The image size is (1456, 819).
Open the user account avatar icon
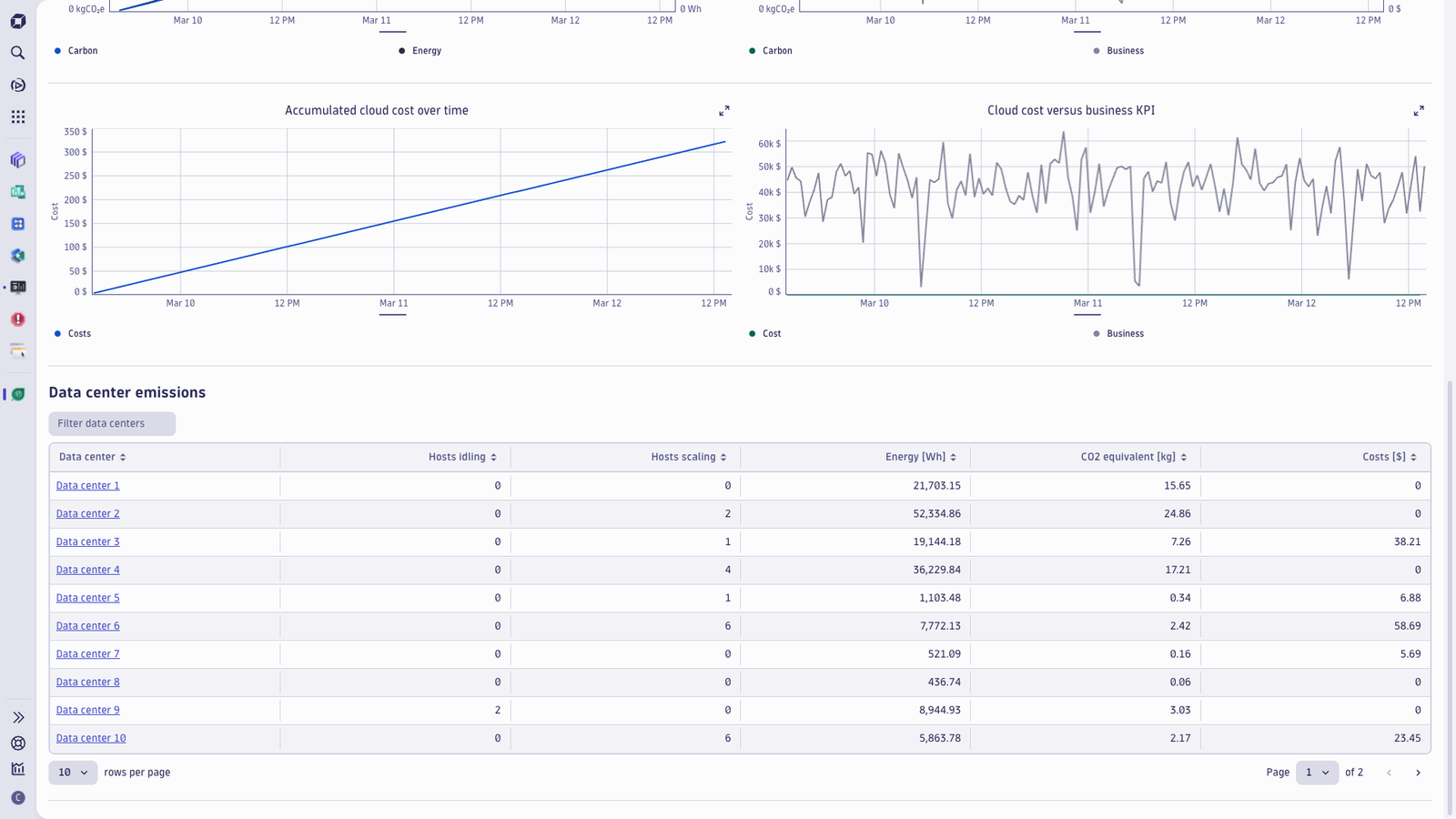point(17,798)
